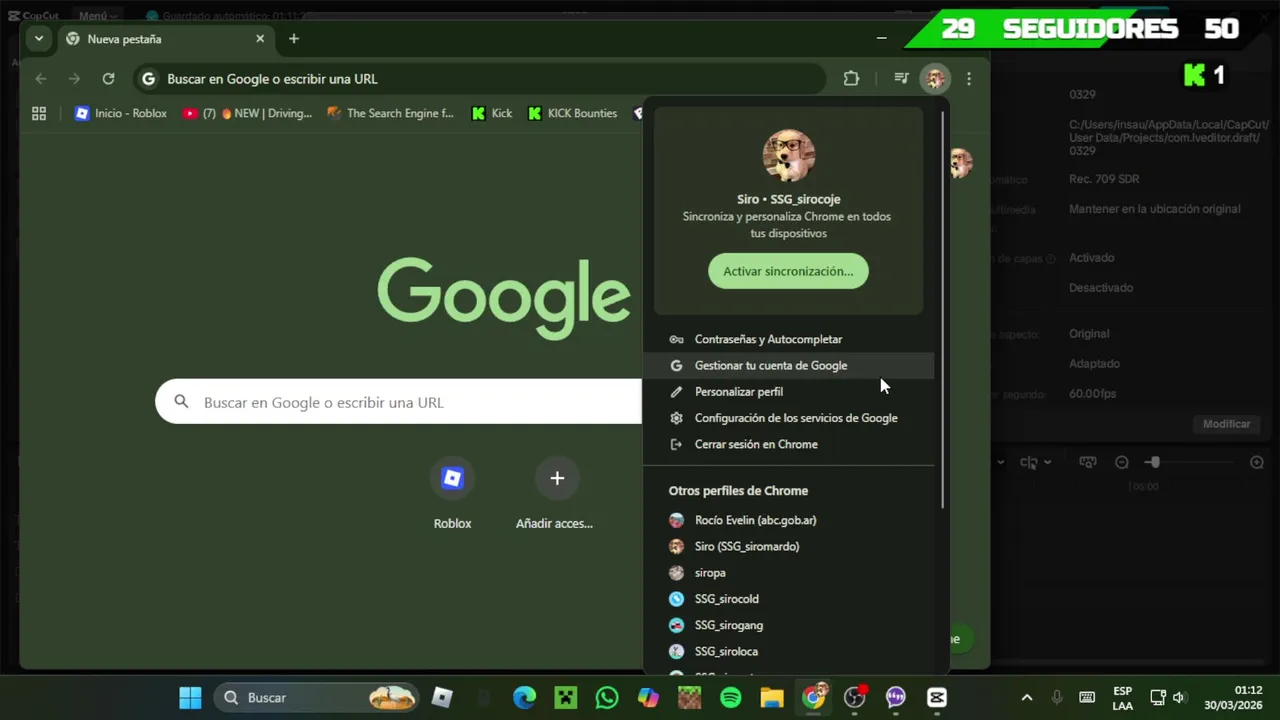The image size is (1280, 720).
Task: Go forward with the forward arrow
Action: [74, 79]
